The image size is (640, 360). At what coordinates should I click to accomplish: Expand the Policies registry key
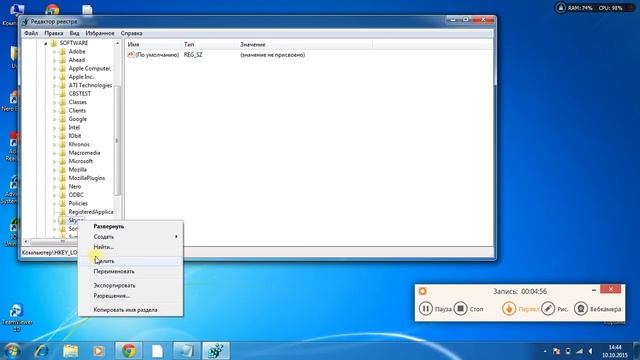pyautogui.click(x=54, y=203)
